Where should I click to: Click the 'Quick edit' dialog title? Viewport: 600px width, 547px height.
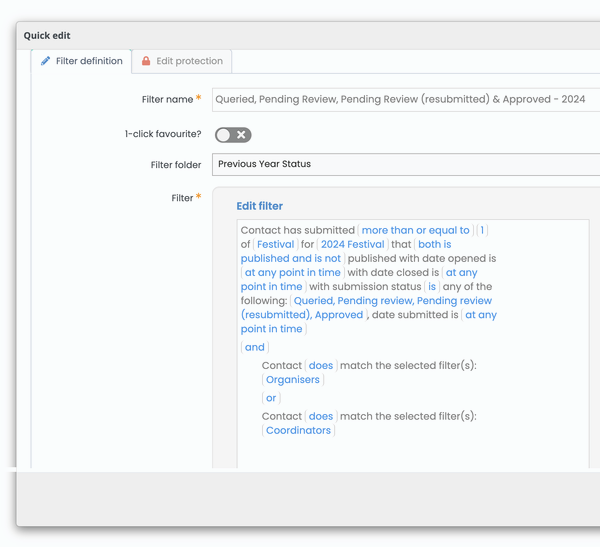tap(47, 36)
